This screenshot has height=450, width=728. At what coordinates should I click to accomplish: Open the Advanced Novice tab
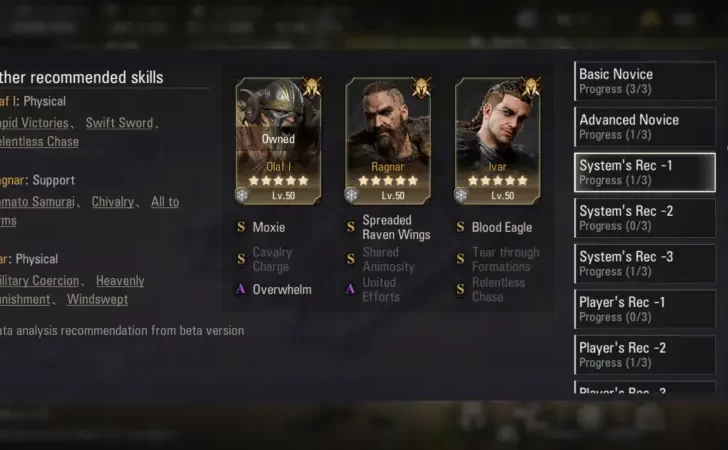(645, 126)
